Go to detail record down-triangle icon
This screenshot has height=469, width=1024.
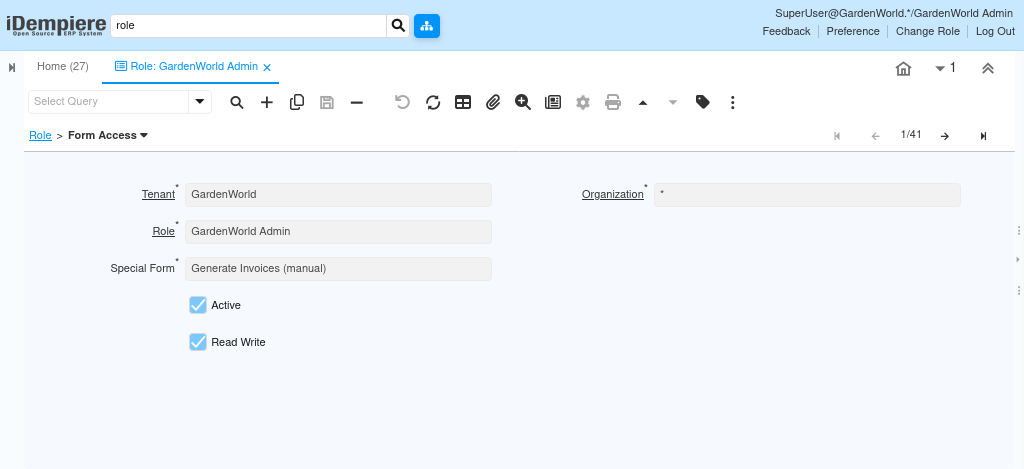(673, 103)
